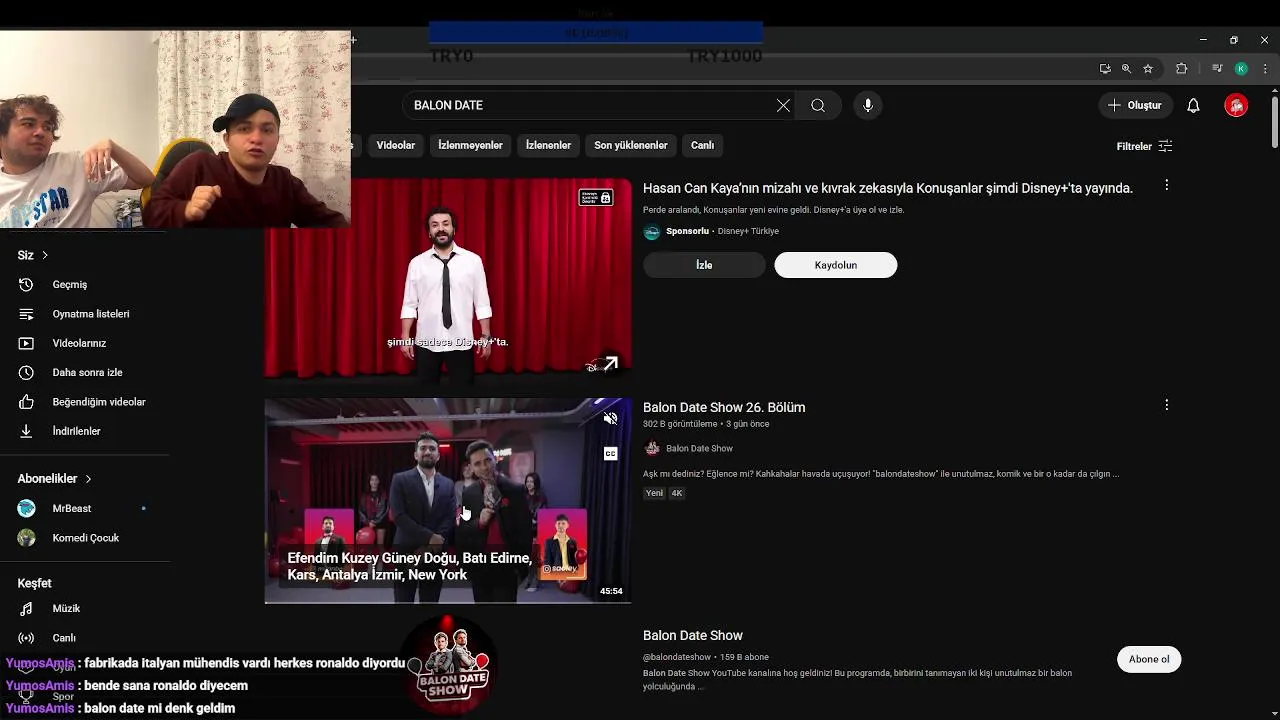Click the watch later clock icon

[27, 372]
